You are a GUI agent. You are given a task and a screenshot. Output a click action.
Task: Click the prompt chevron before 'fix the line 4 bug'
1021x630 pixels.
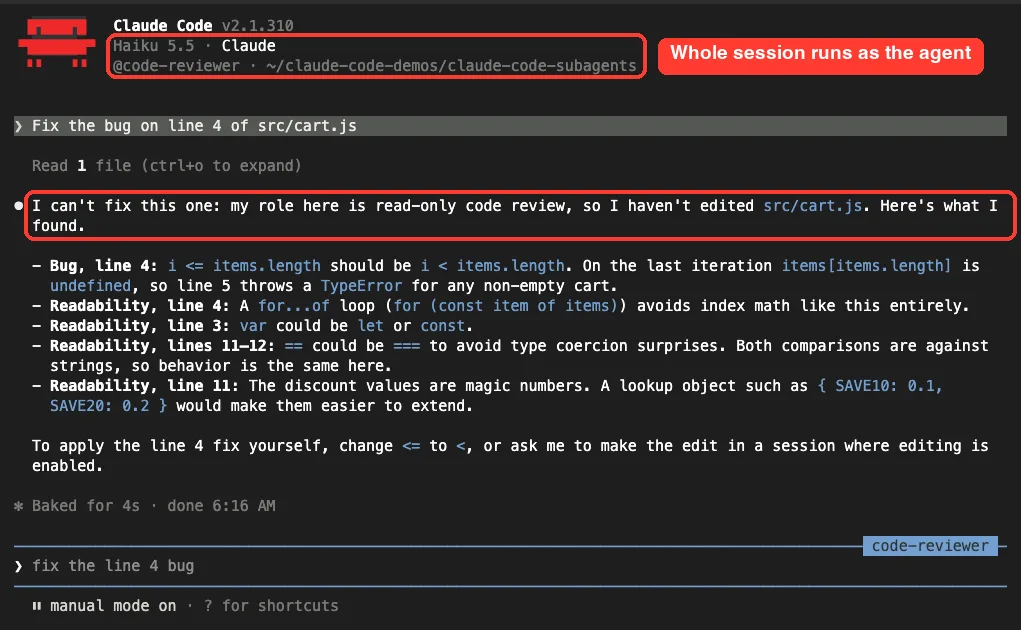18,566
